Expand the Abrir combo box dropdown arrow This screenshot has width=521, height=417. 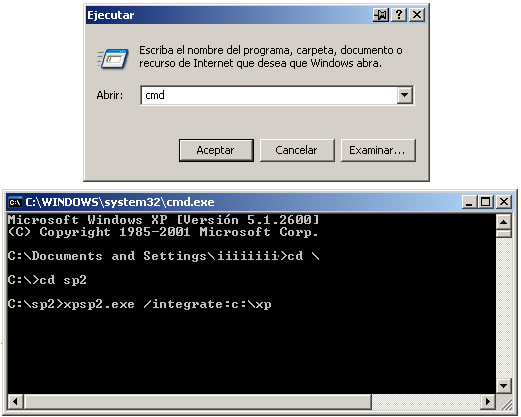coord(405,95)
